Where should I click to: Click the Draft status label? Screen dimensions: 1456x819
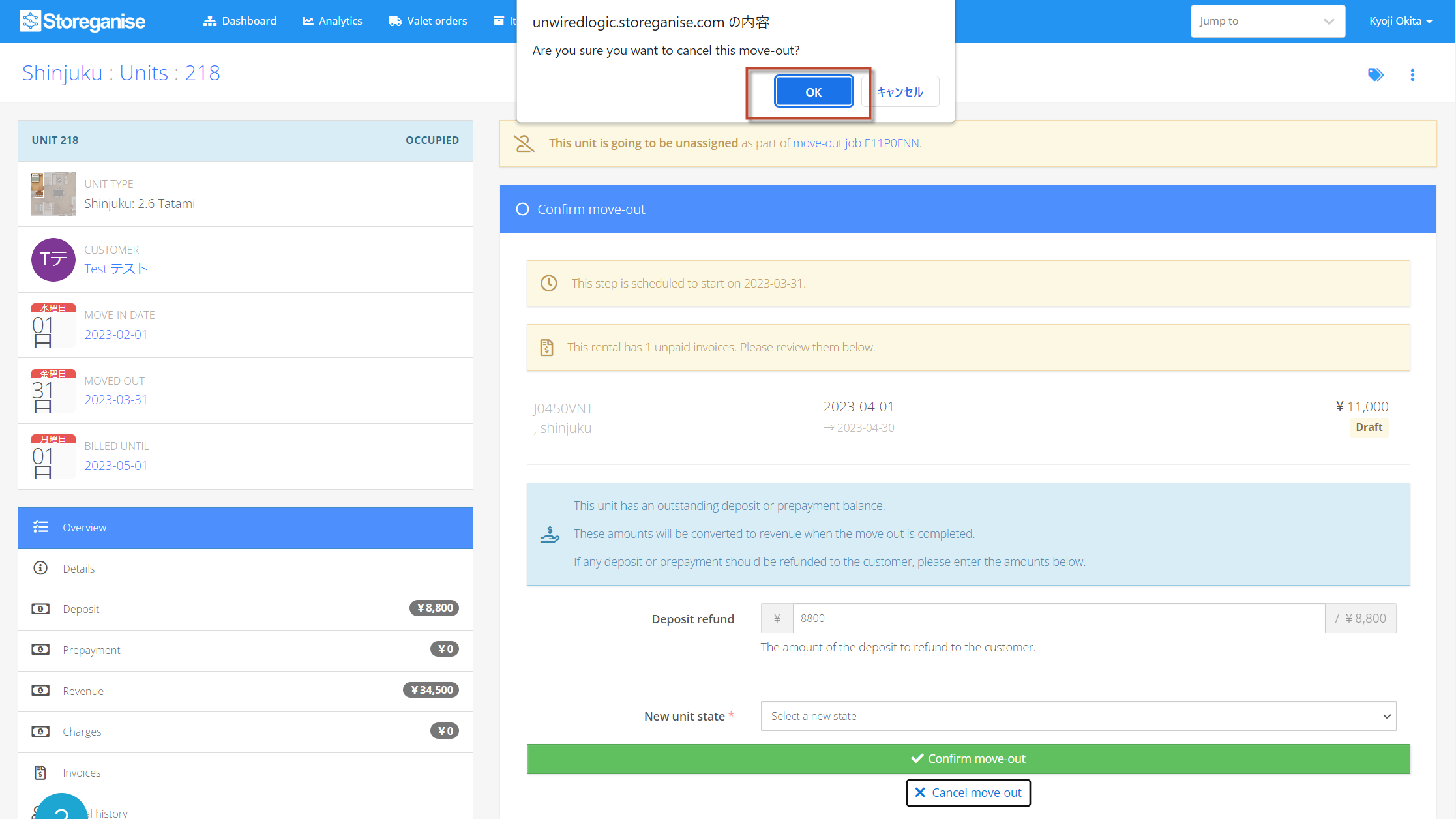[x=1369, y=427]
